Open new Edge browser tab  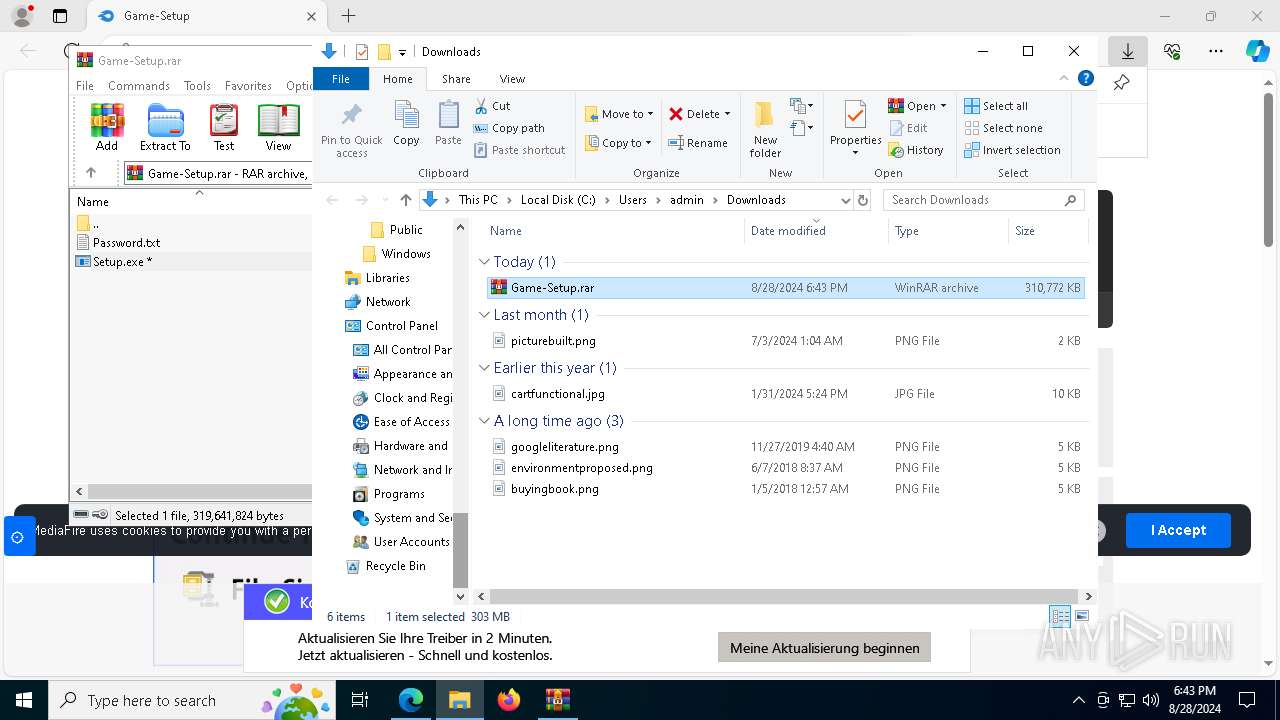pos(348,16)
